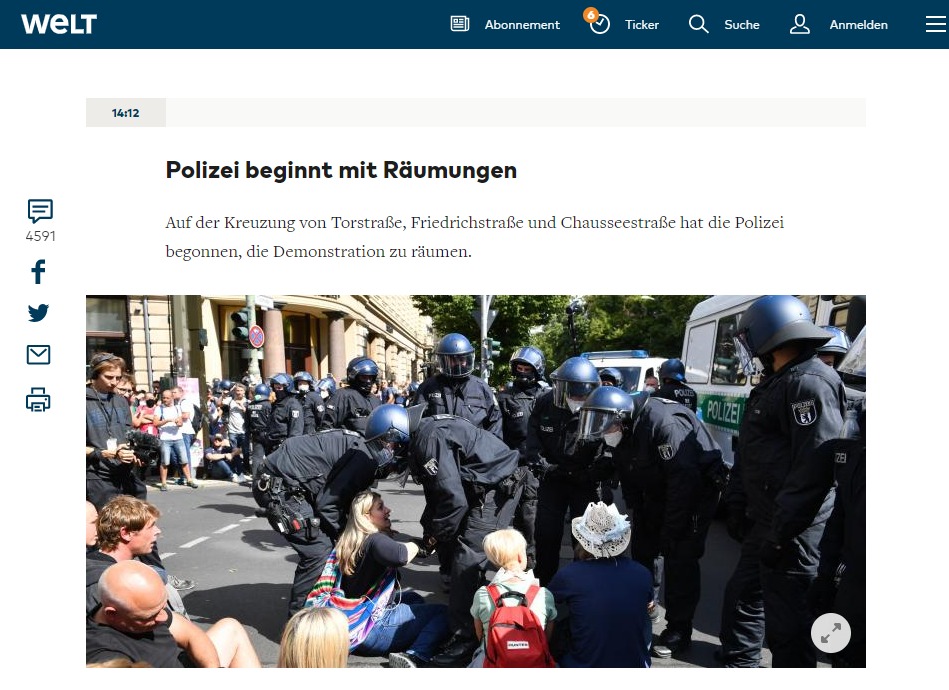Viewport: 949px width, 690px height.
Task: Select the Abonnement menu item
Action: pos(522,25)
